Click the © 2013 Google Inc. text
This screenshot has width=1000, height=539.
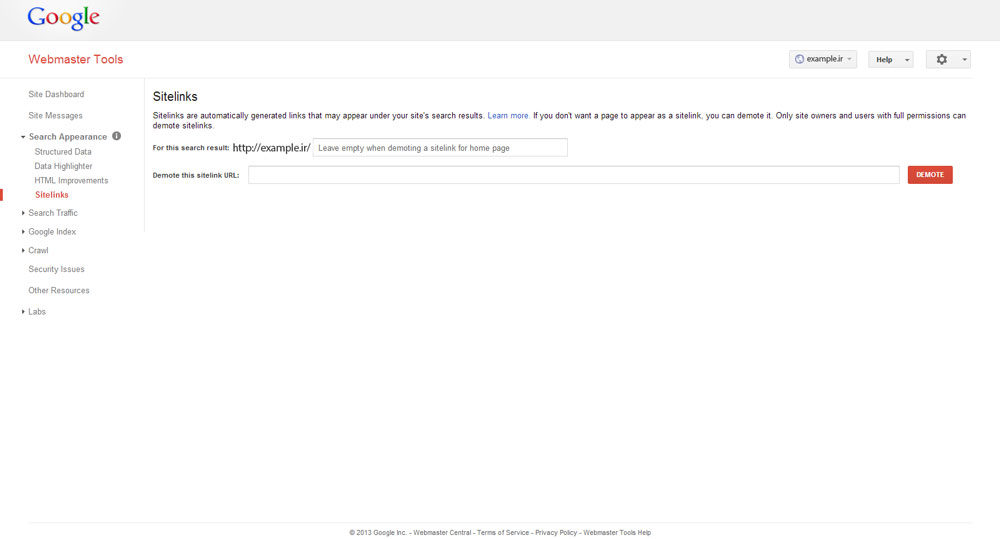tap(378, 533)
